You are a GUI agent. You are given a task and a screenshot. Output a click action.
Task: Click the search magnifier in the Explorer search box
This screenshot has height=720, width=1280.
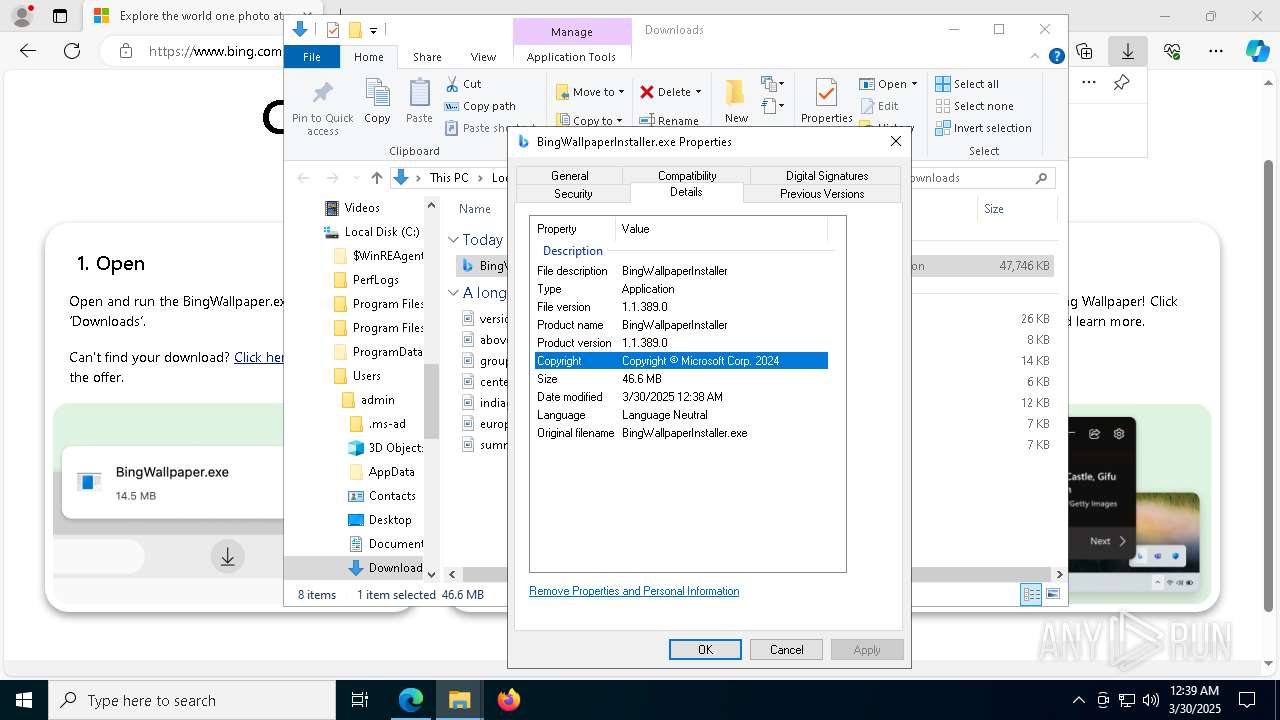pos(1041,178)
